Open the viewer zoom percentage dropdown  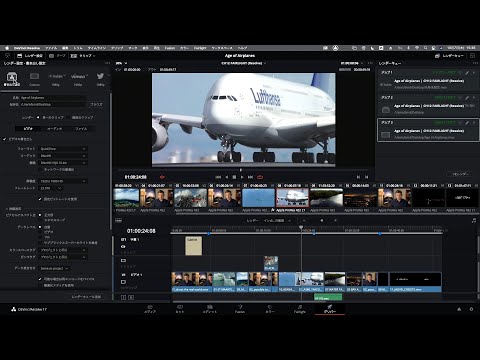point(121,63)
